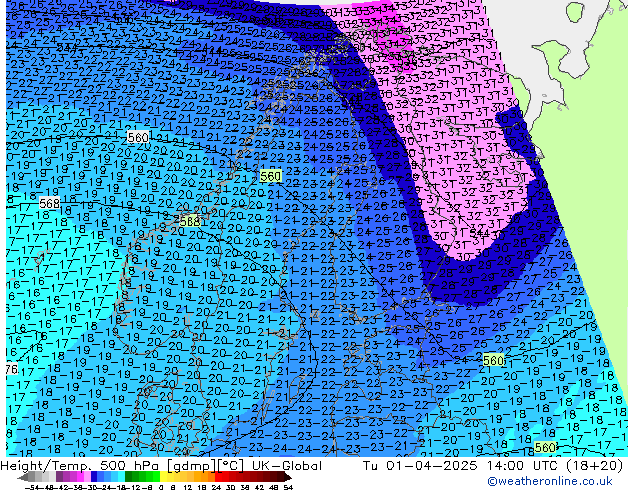The width and height of the screenshot is (634, 490).
Task: Select the date '01-04-2025'
Action: [x=432, y=466]
